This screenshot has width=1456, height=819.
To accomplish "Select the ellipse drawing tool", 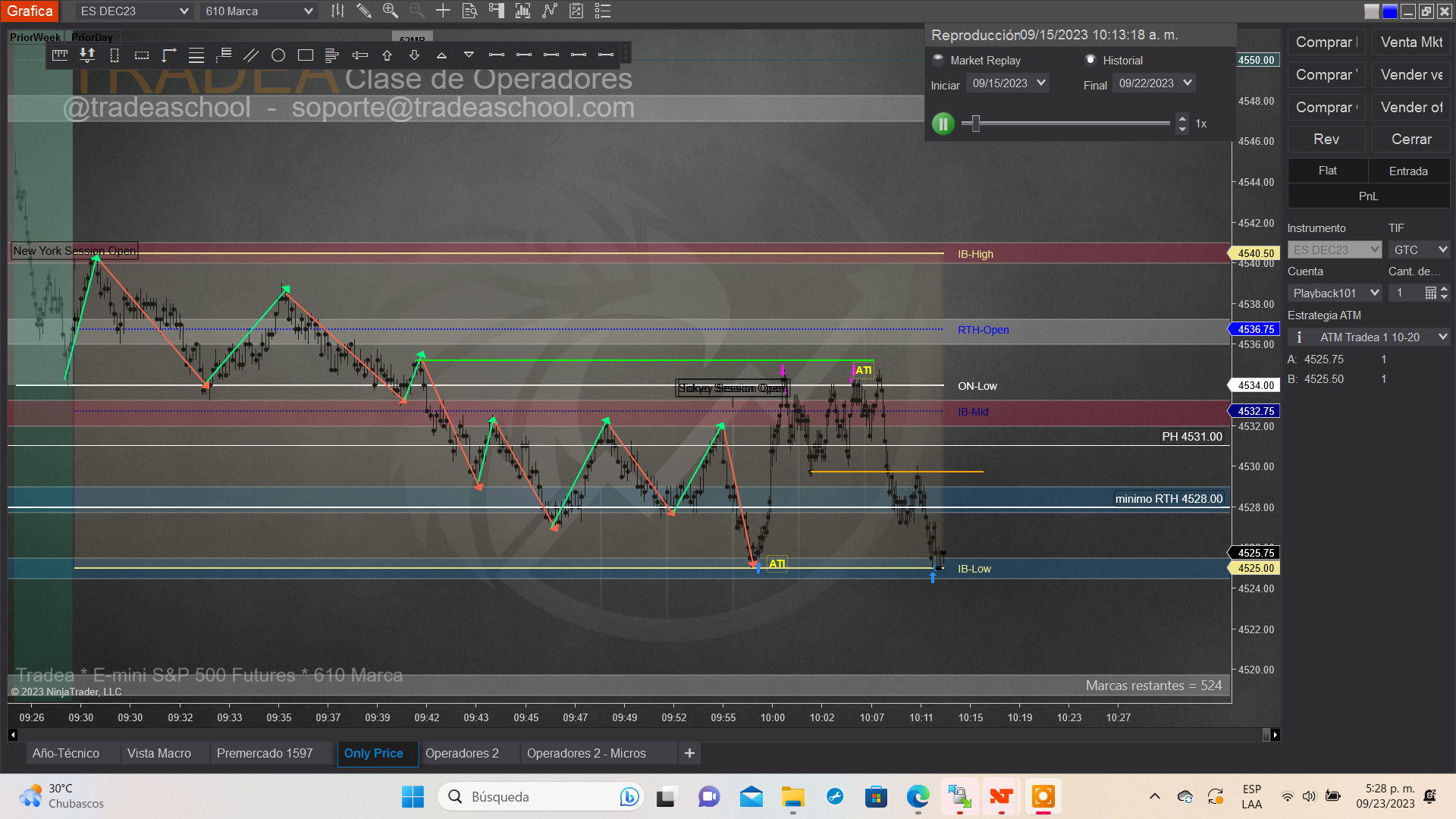I will click(278, 55).
